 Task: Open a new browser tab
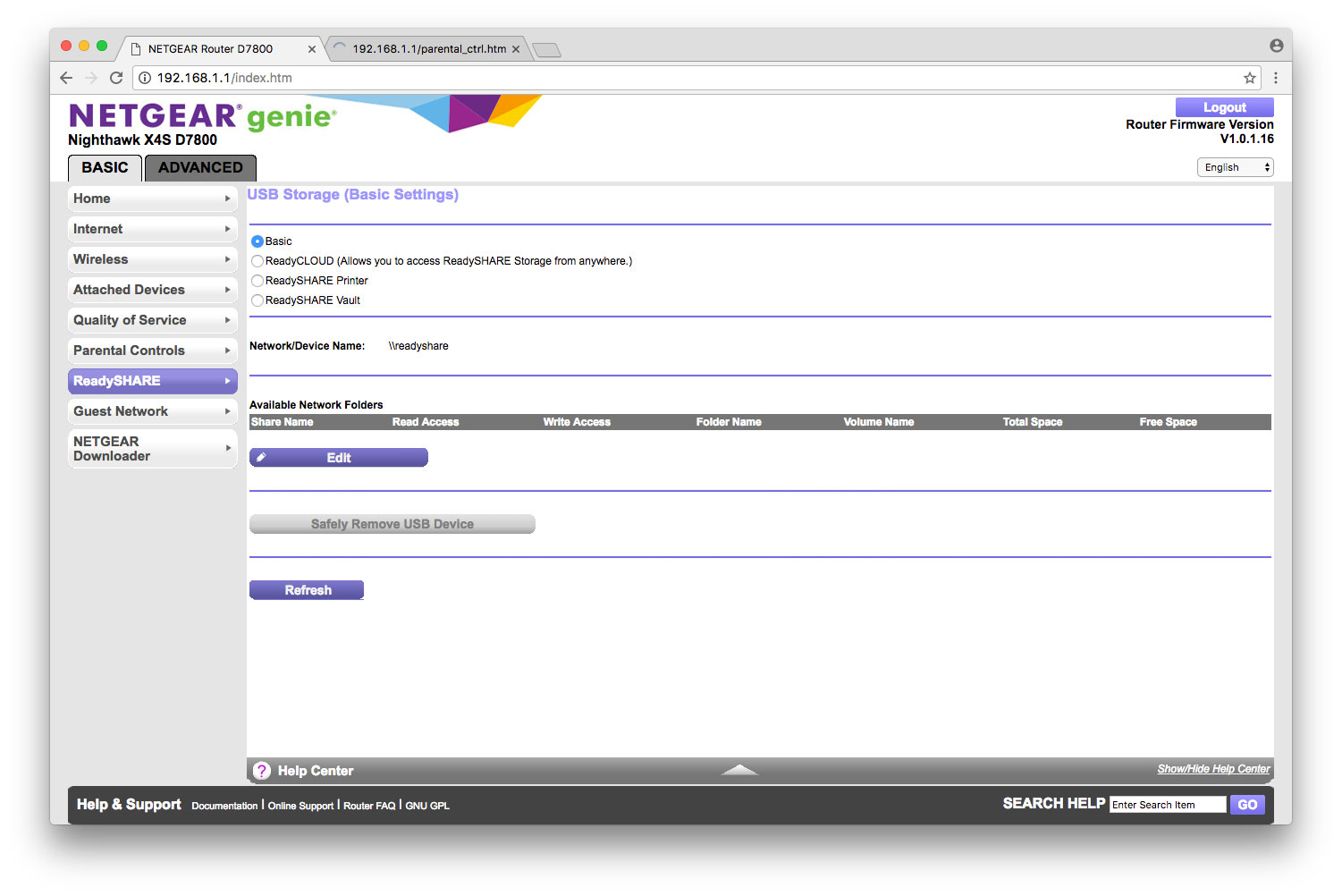[x=546, y=50]
